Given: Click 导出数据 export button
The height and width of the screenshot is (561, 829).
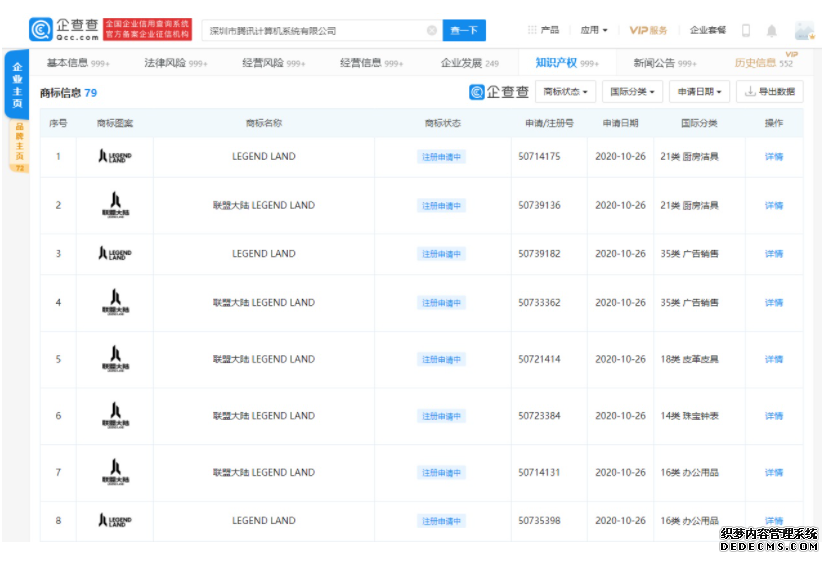Looking at the screenshot, I should [x=769, y=91].
